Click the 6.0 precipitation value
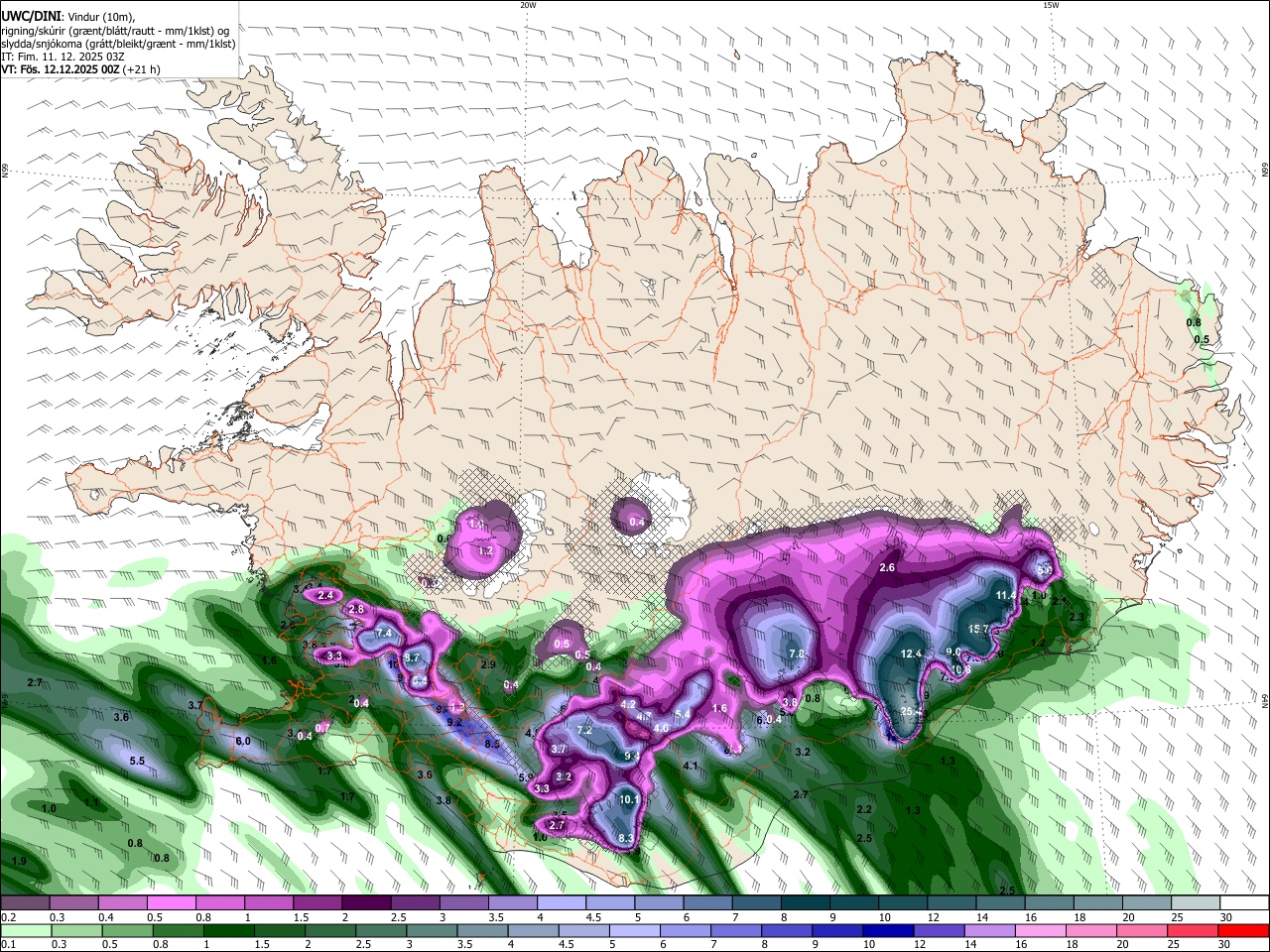The image size is (1270, 952). (x=242, y=741)
